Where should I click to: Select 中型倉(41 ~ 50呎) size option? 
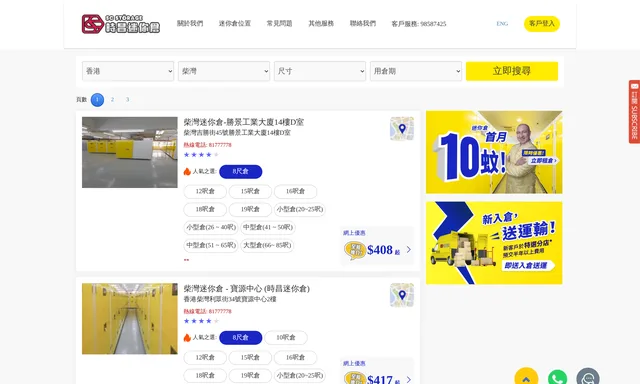[268, 227]
